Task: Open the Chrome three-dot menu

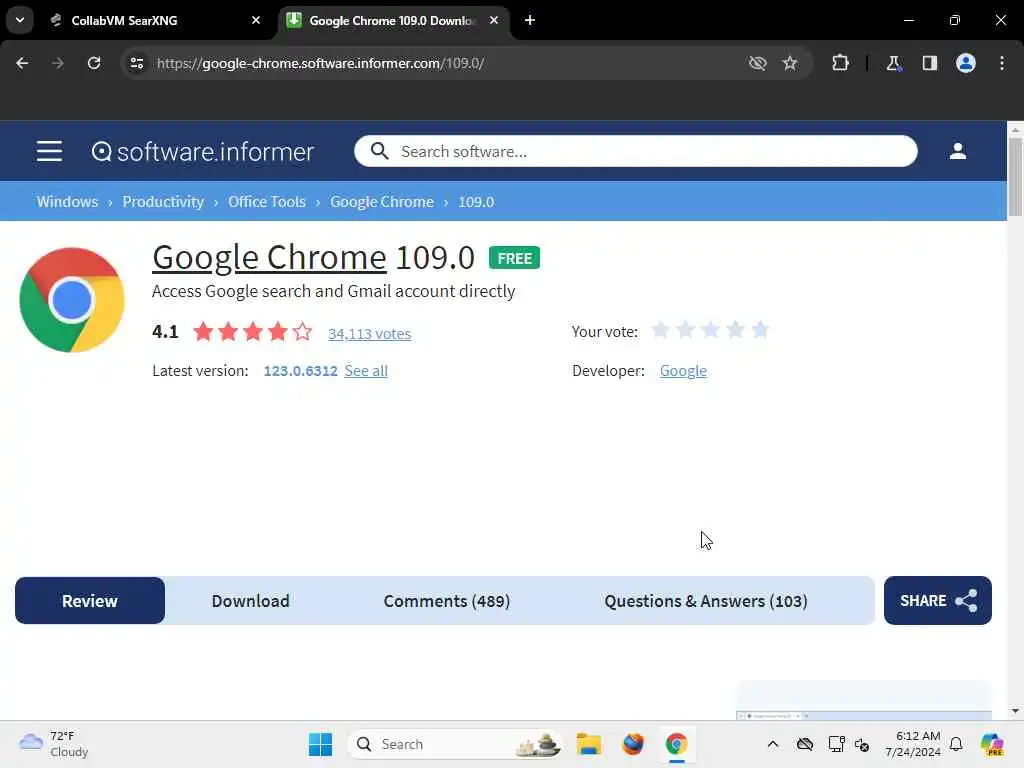Action: [1002, 63]
